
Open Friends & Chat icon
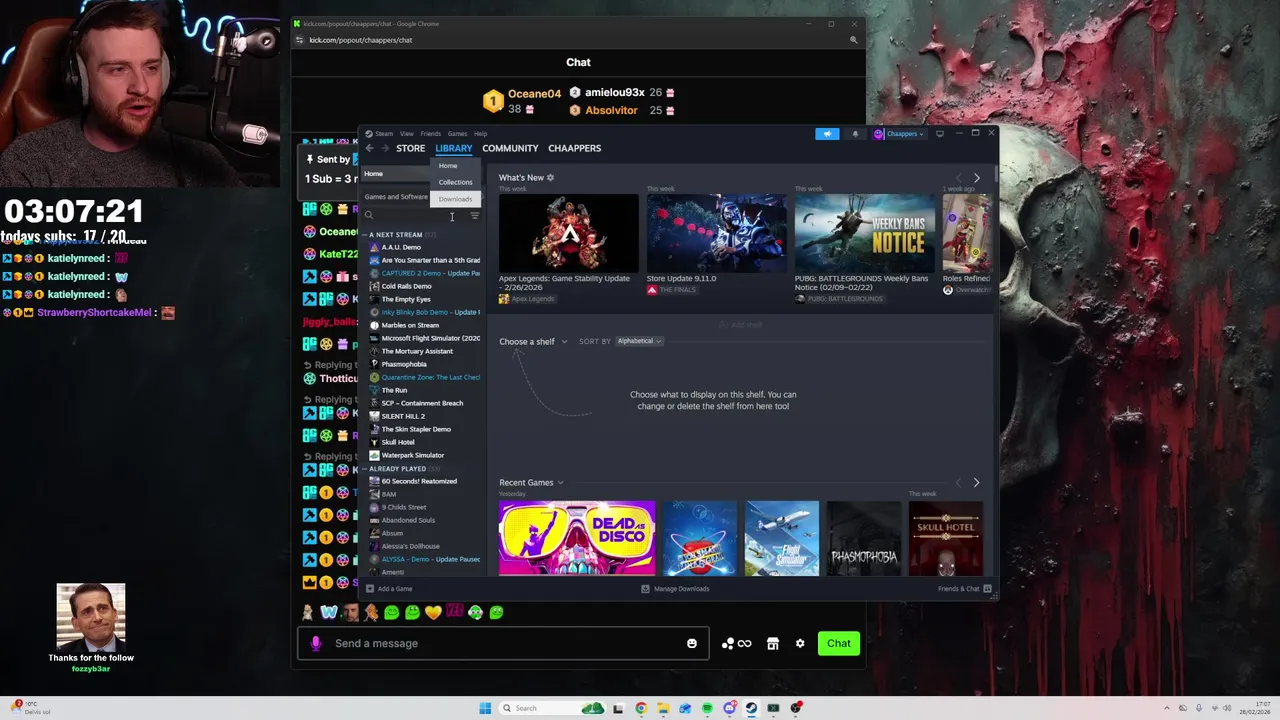(987, 589)
